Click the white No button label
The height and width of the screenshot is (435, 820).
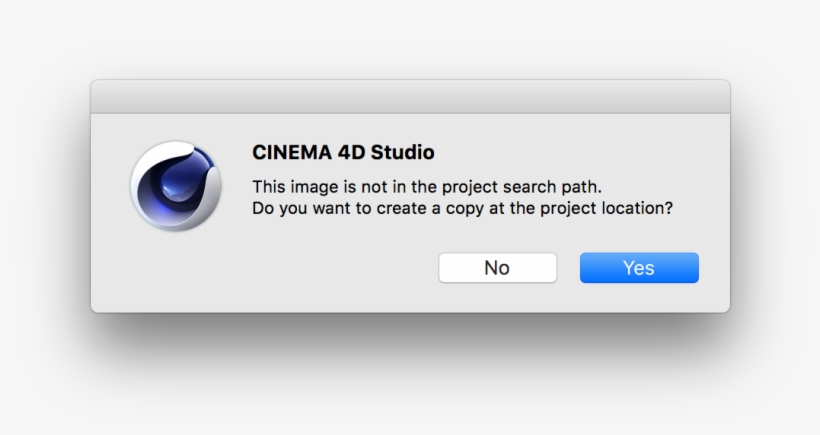497,268
